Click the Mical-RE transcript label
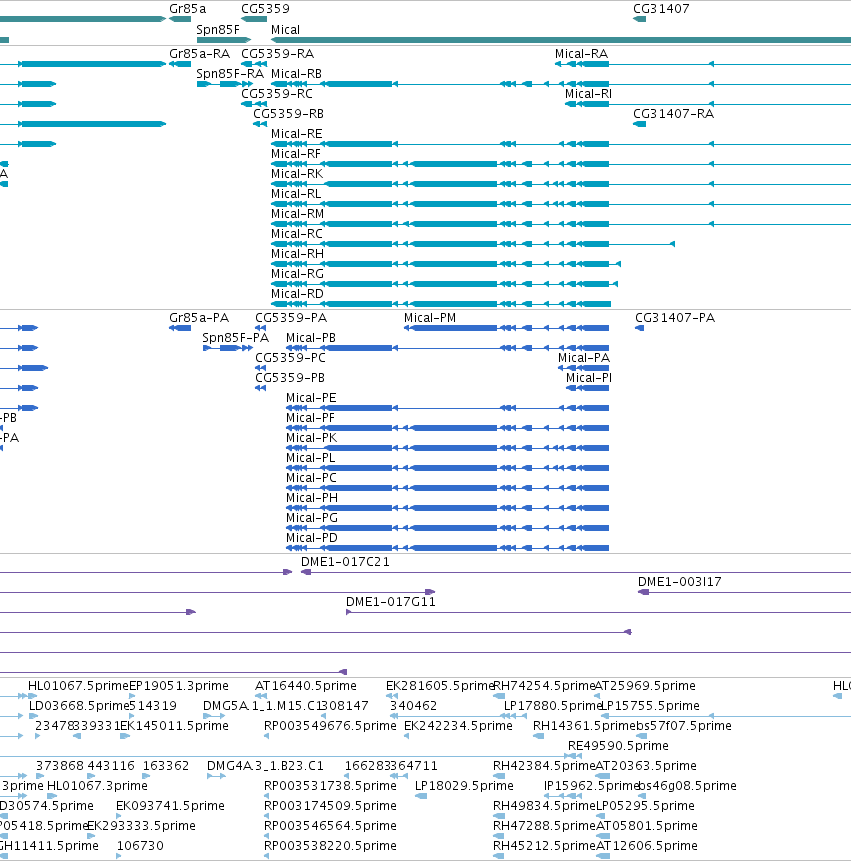The image size is (851, 861). (x=296, y=134)
